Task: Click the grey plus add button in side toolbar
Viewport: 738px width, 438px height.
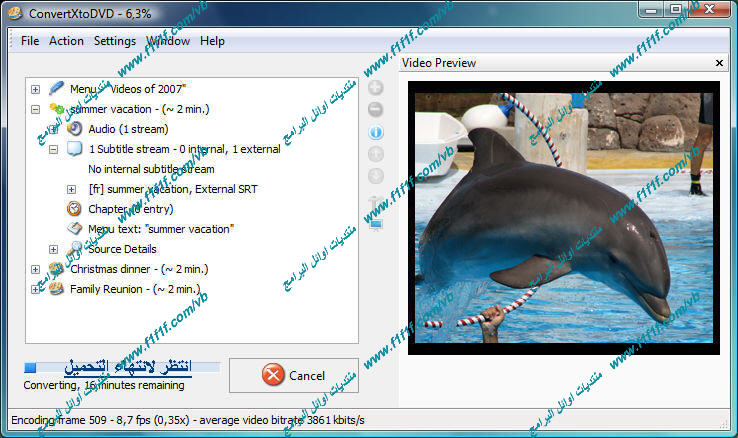Action: [x=376, y=88]
